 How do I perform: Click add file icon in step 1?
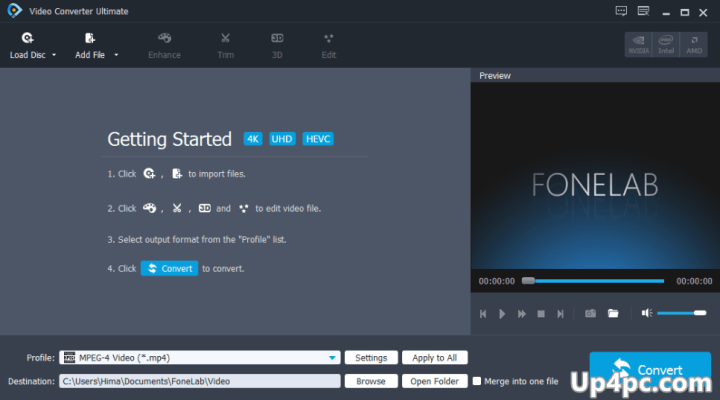177,174
